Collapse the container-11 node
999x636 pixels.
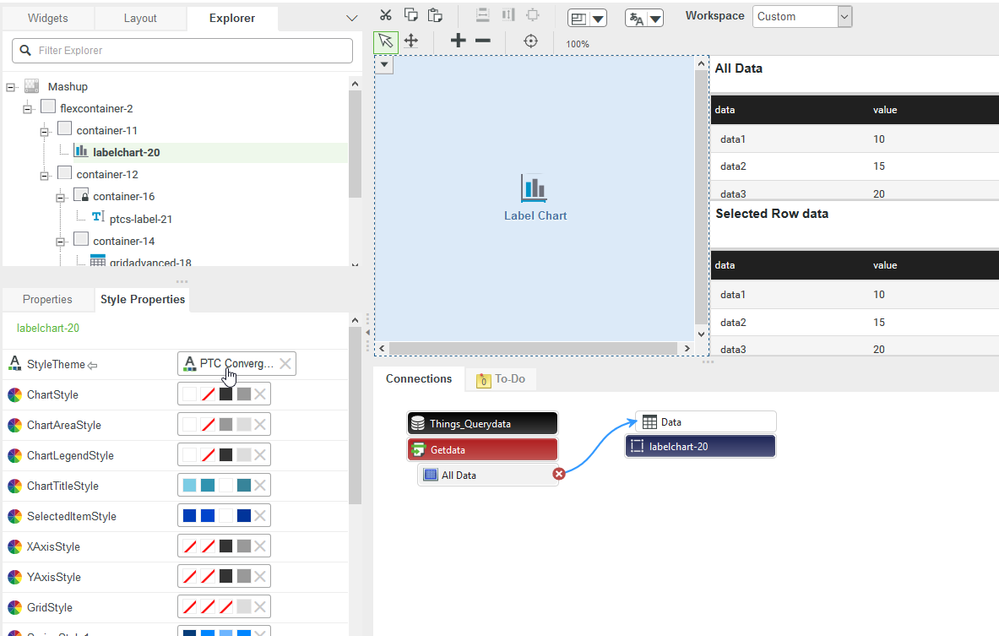point(44,131)
